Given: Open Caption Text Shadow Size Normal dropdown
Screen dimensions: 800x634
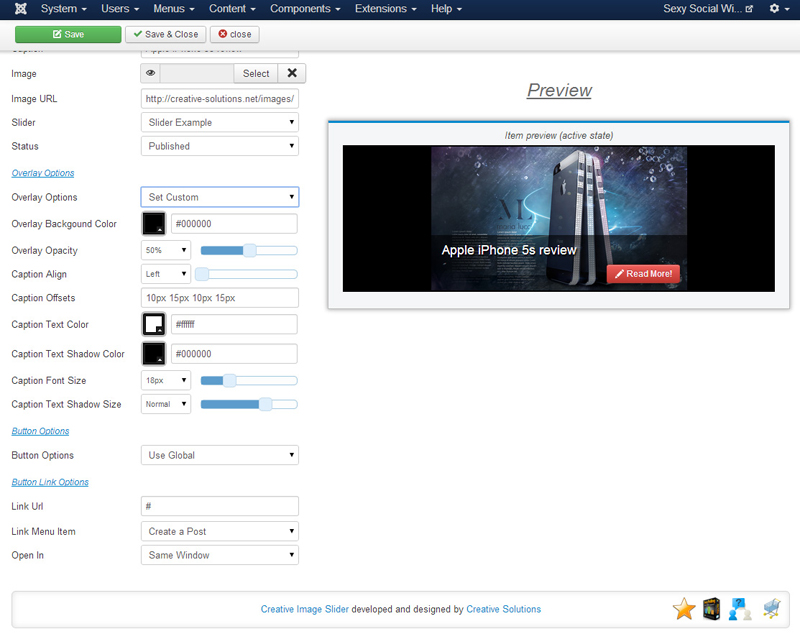Looking at the screenshot, I should click(166, 404).
